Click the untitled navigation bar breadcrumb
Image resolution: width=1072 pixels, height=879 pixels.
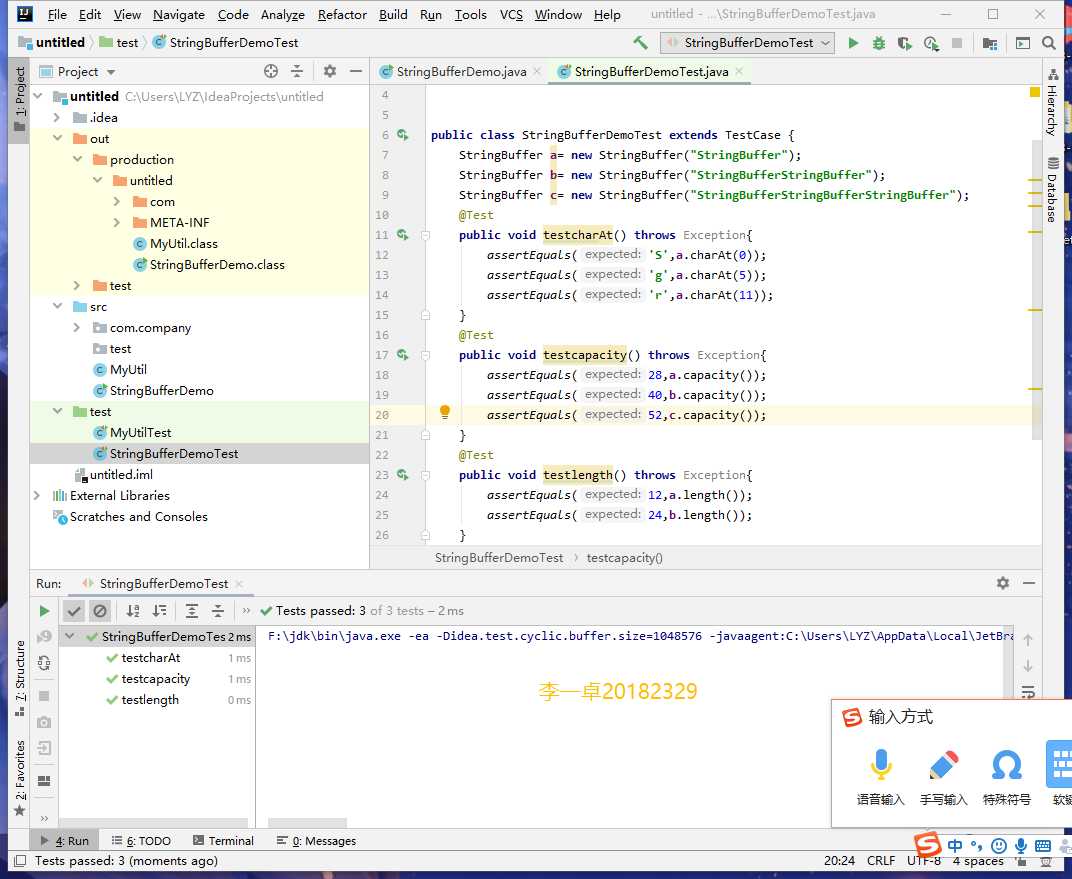tap(52, 42)
